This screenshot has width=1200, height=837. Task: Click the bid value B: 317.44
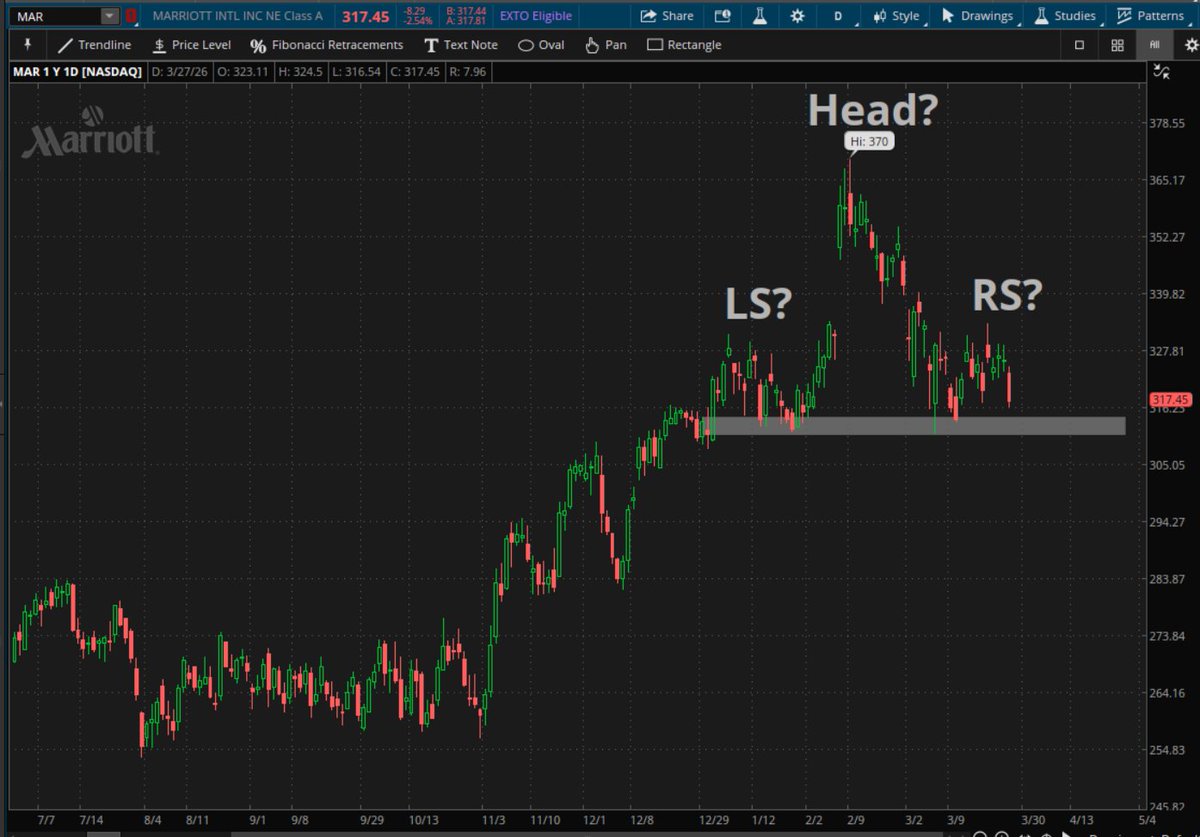[x=466, y=11]
